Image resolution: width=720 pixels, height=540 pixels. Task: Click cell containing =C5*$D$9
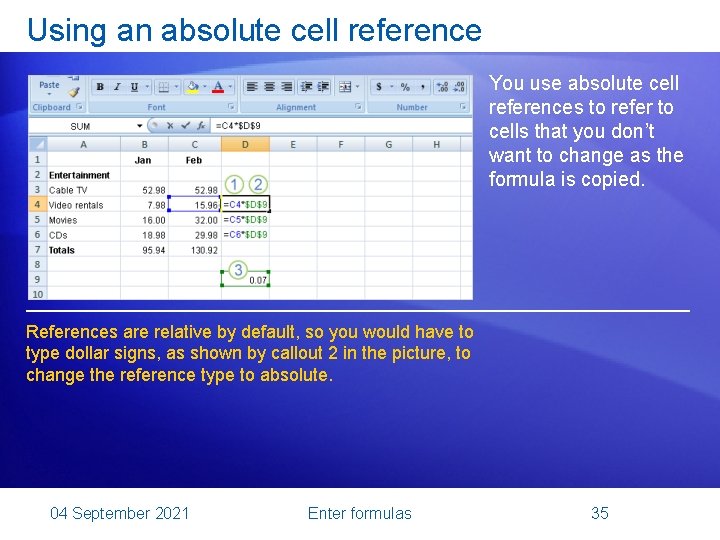tap(245, 219)
